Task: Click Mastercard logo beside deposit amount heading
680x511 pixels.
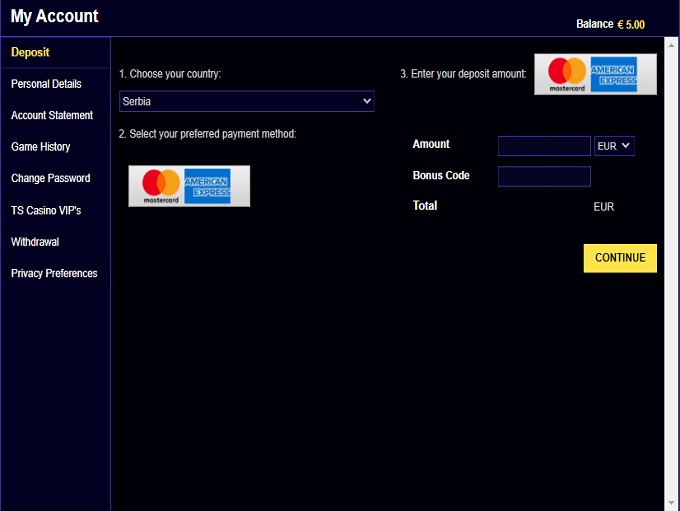Action: (567, 74)
